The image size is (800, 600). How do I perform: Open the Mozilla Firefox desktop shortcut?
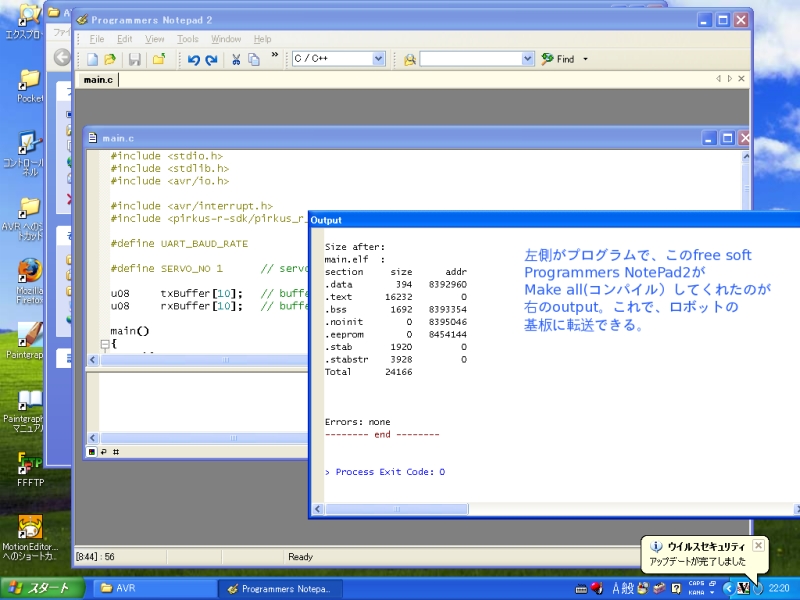[x=29, y=282]
